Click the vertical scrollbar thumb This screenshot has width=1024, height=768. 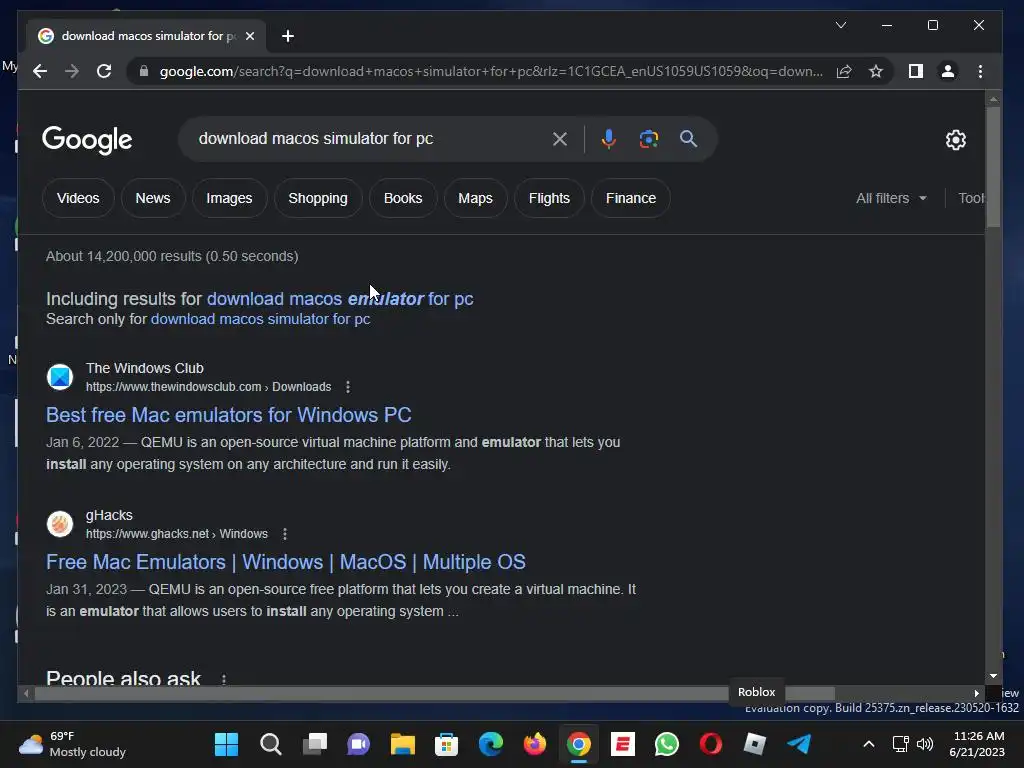tap(993, 167)
